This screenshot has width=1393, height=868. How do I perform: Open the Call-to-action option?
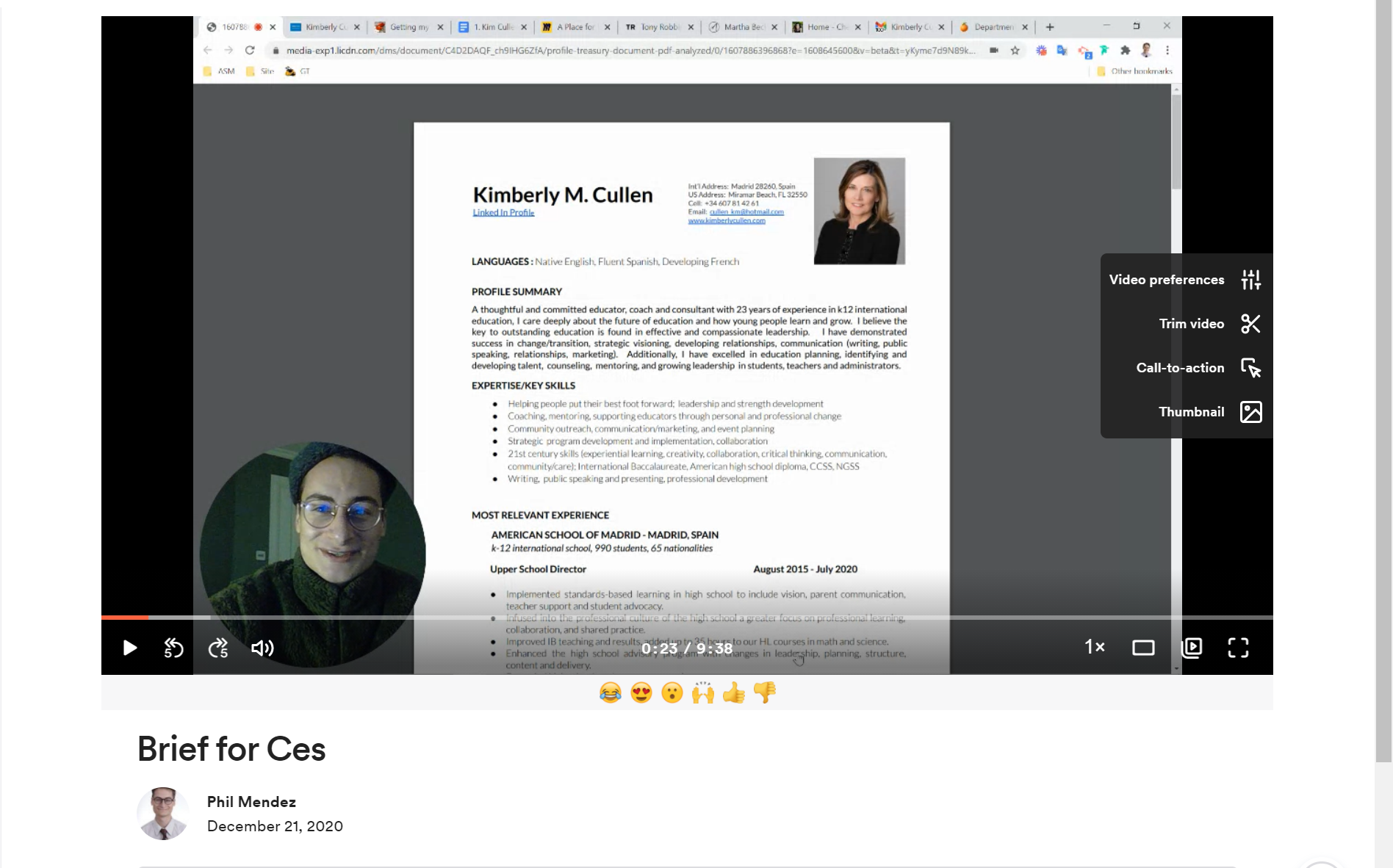tap(1250, 368)
